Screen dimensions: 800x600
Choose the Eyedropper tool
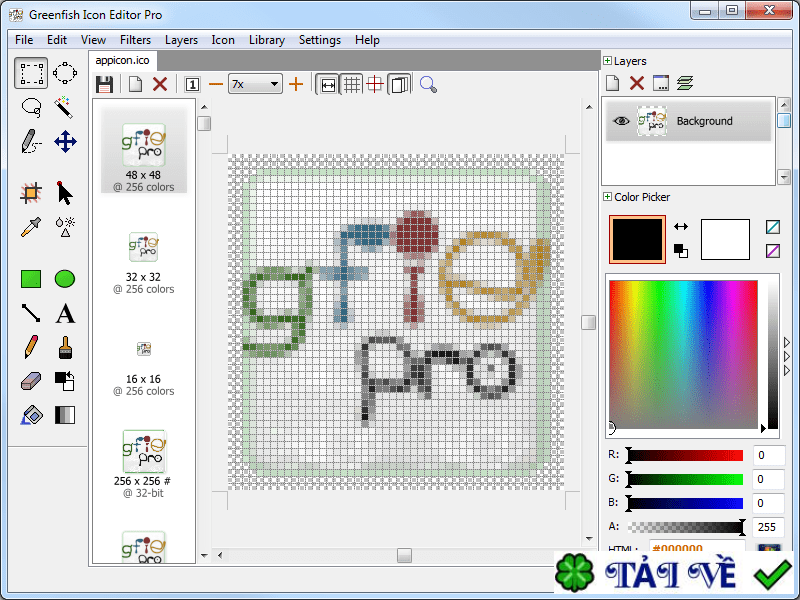31,227
